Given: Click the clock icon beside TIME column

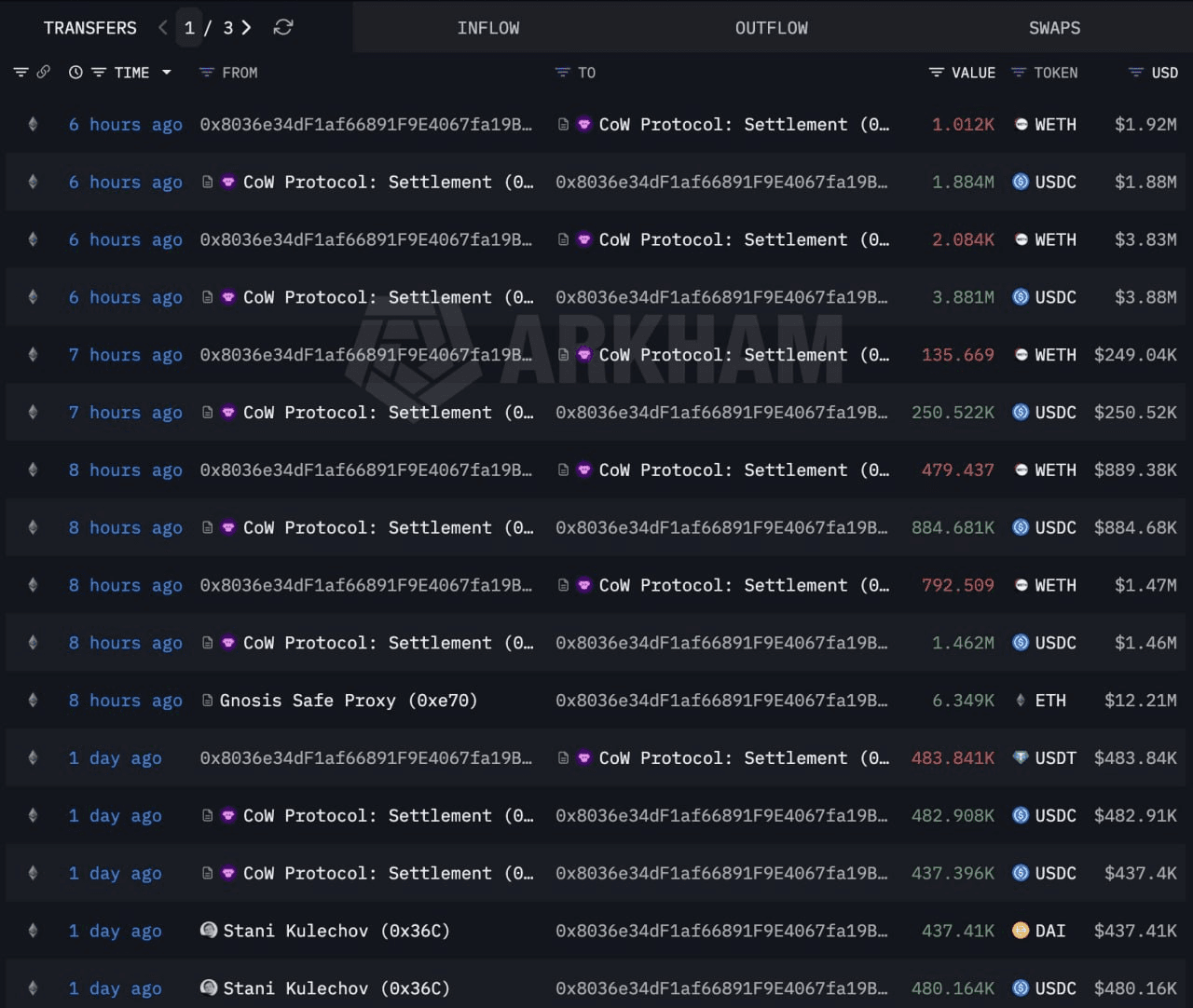Looking at the screenshot, I should 74,72.
